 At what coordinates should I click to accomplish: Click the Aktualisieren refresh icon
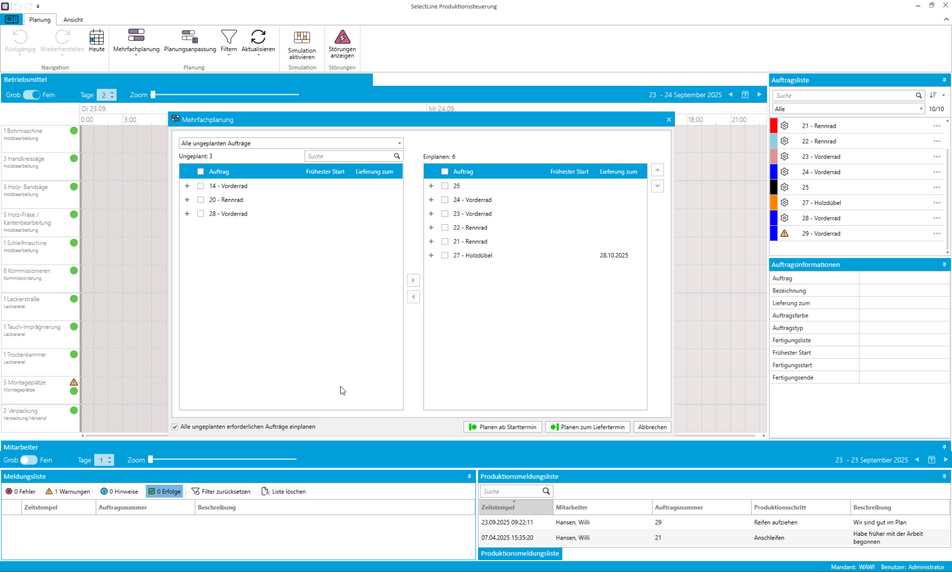click(x=258, y=38)
